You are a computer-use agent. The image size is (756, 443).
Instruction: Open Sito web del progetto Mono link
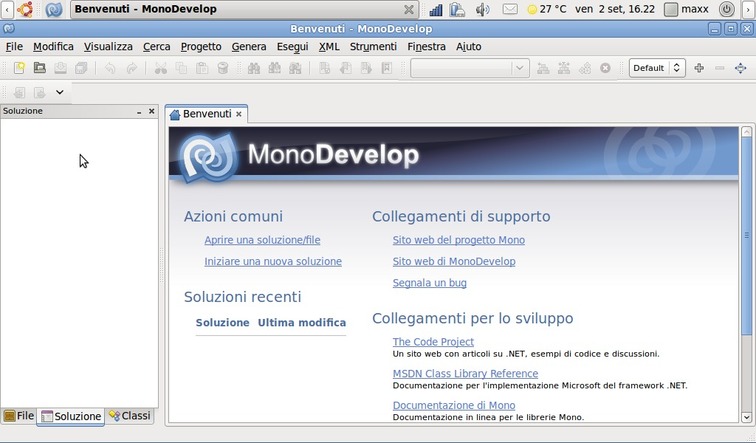[x=459, y=240]
